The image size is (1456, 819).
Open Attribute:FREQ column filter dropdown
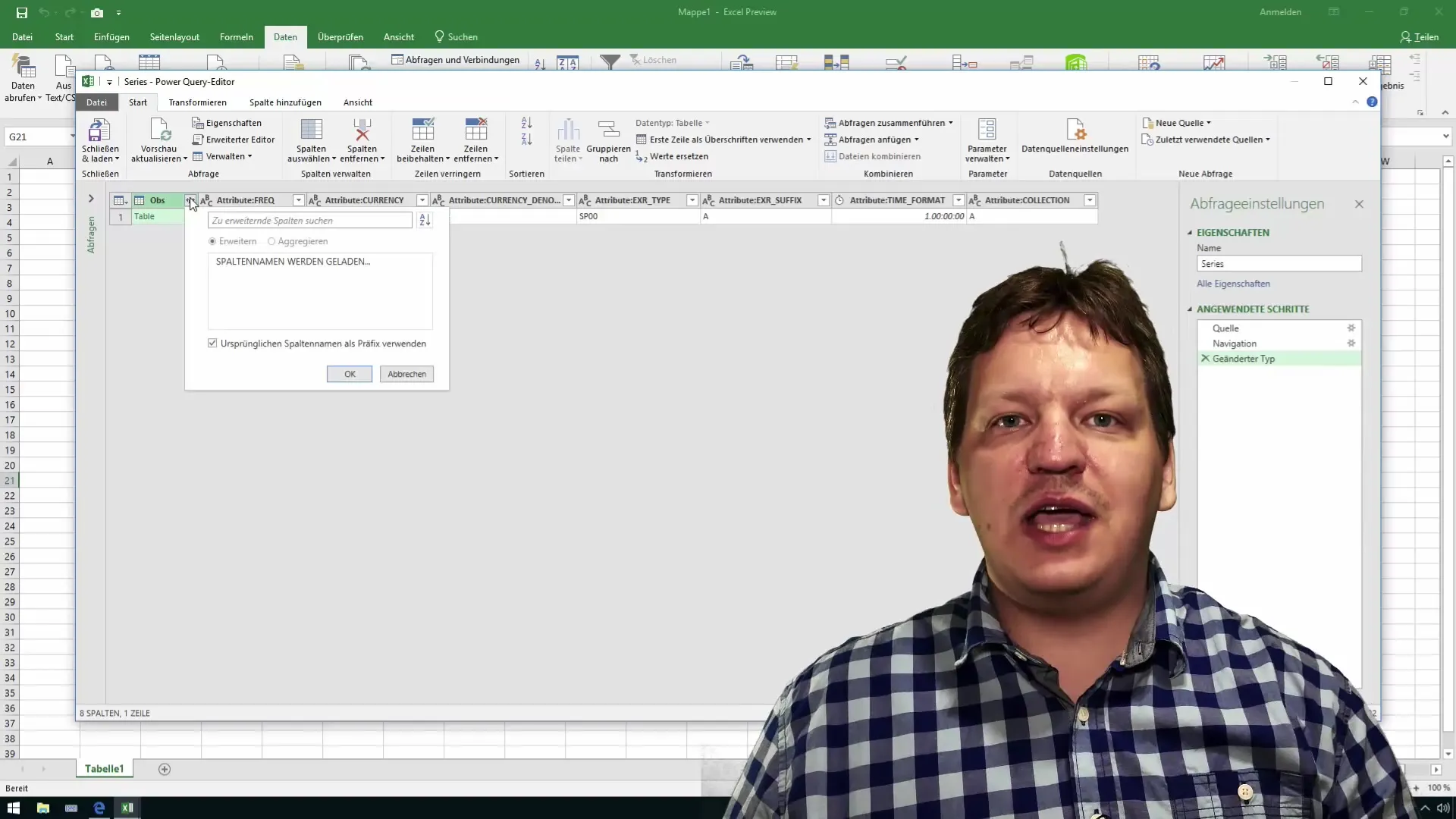[299, 200]
